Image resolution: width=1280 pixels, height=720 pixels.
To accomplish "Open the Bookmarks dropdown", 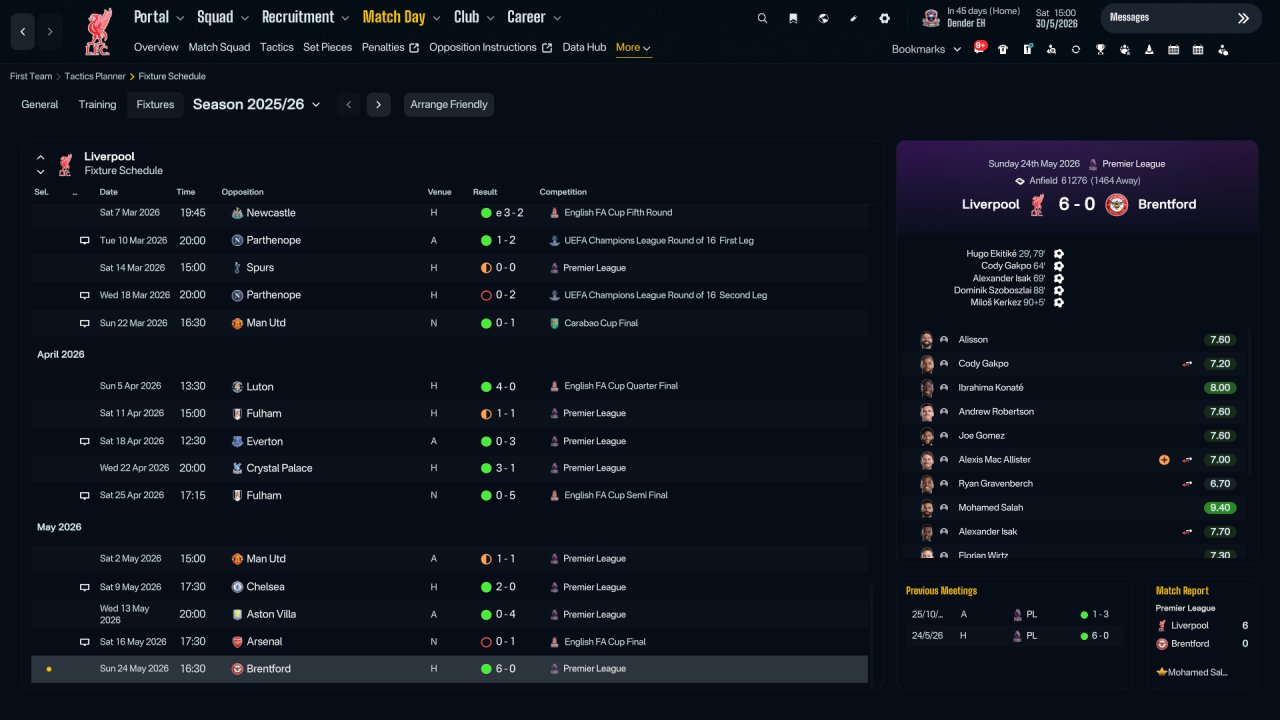I will pos(926,49).
